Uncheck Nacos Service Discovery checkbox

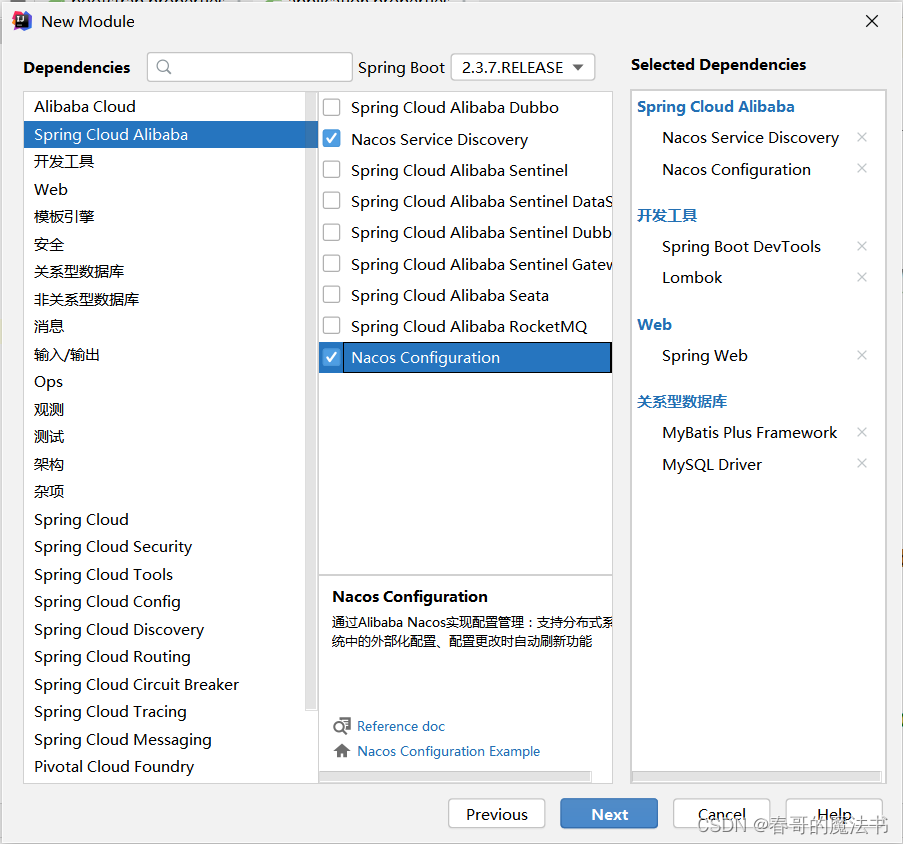coord(331,139)
